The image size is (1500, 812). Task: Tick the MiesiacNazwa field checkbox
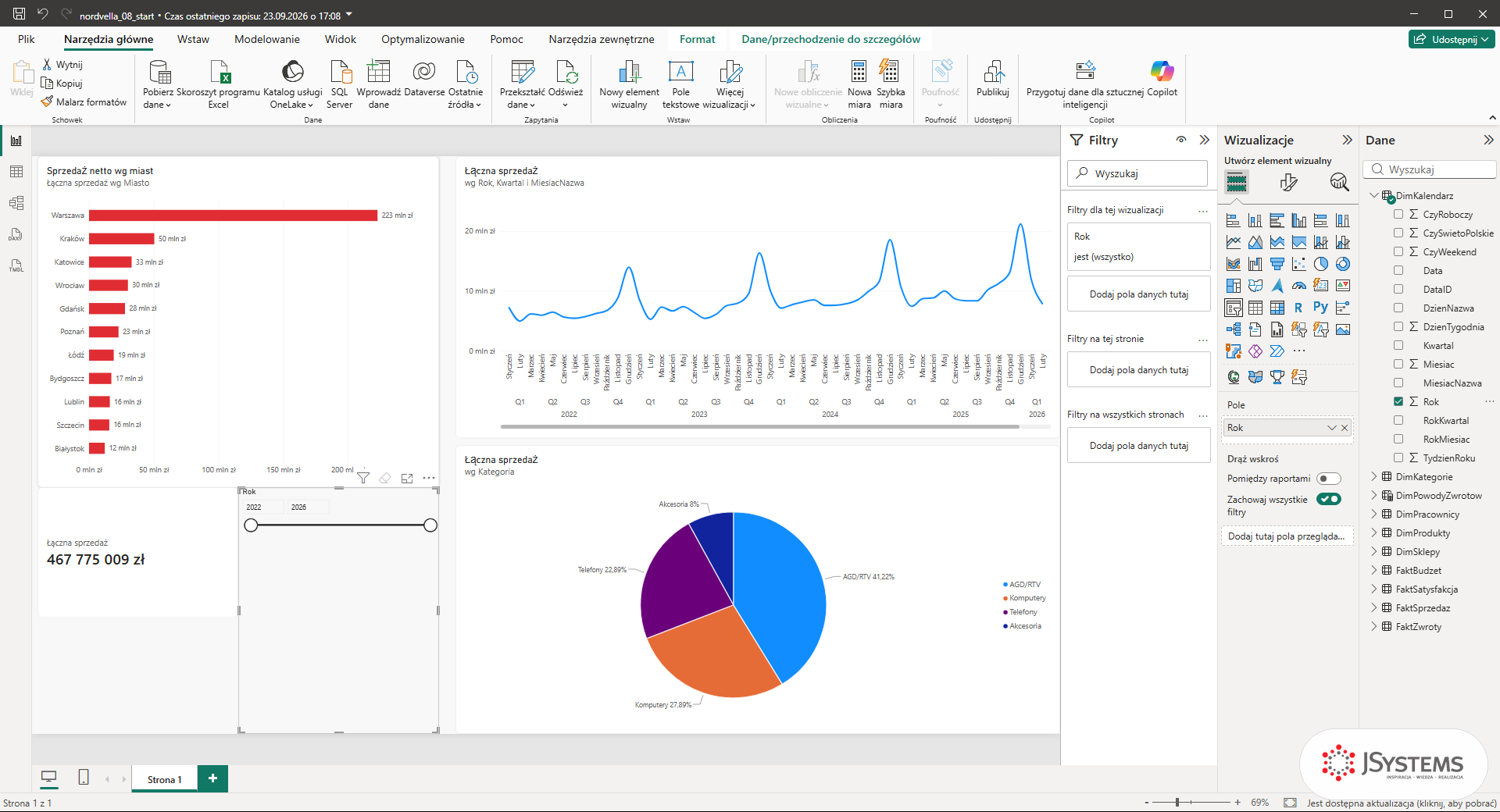tap(1398, 383)
